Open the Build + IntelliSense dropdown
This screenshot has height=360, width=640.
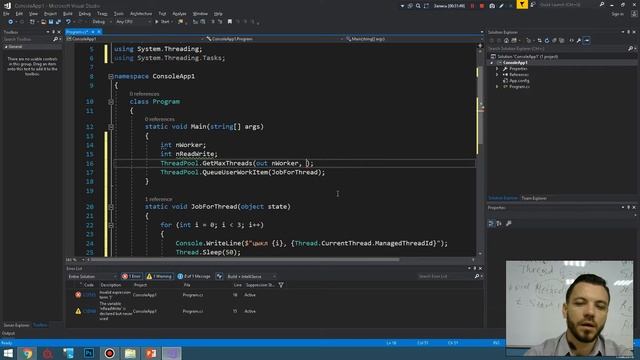pyautogui.click(x=251, y=276)
